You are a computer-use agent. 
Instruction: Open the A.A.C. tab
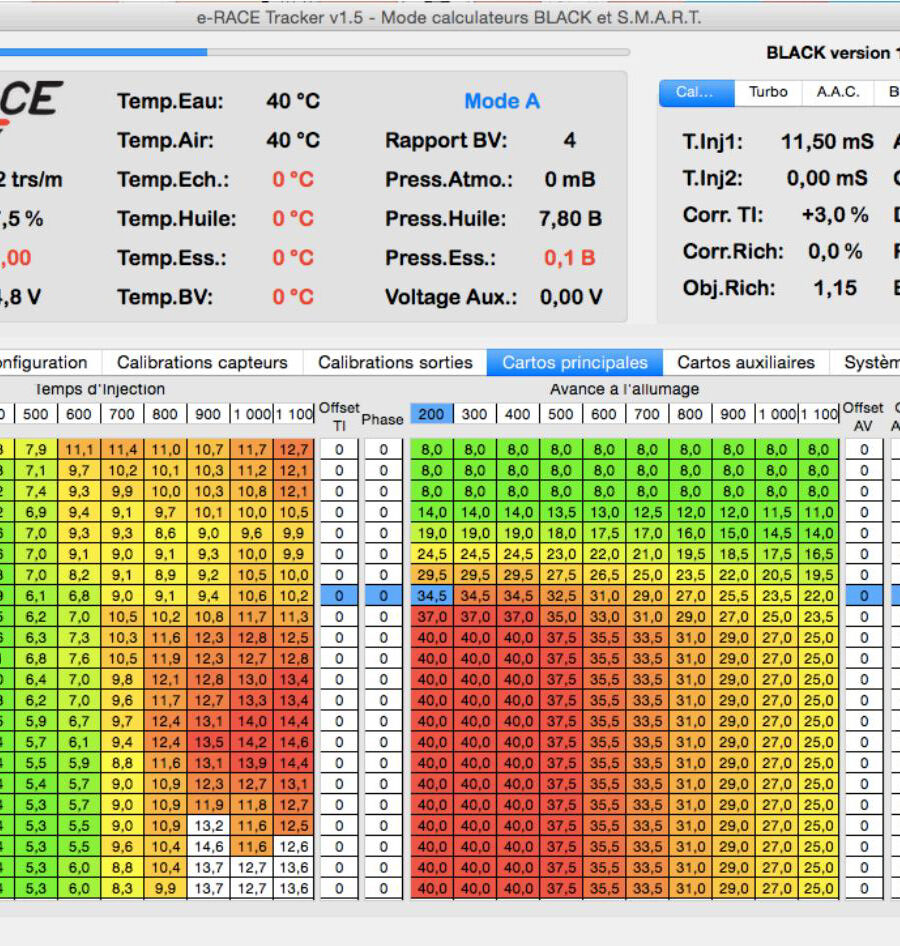coord(837,92)
